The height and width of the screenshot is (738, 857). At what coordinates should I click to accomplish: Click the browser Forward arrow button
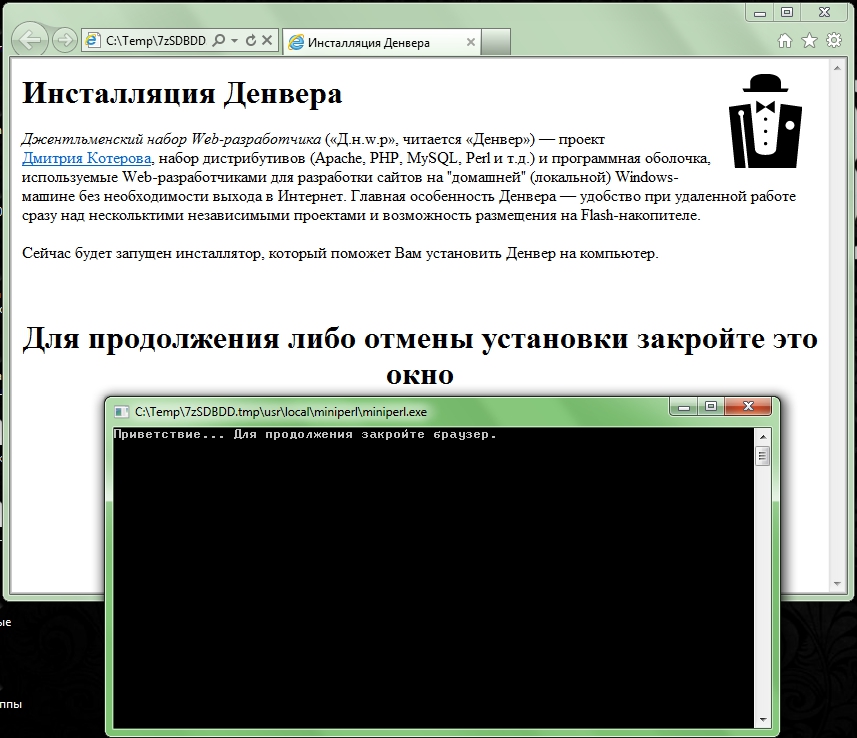coord(64,40)
